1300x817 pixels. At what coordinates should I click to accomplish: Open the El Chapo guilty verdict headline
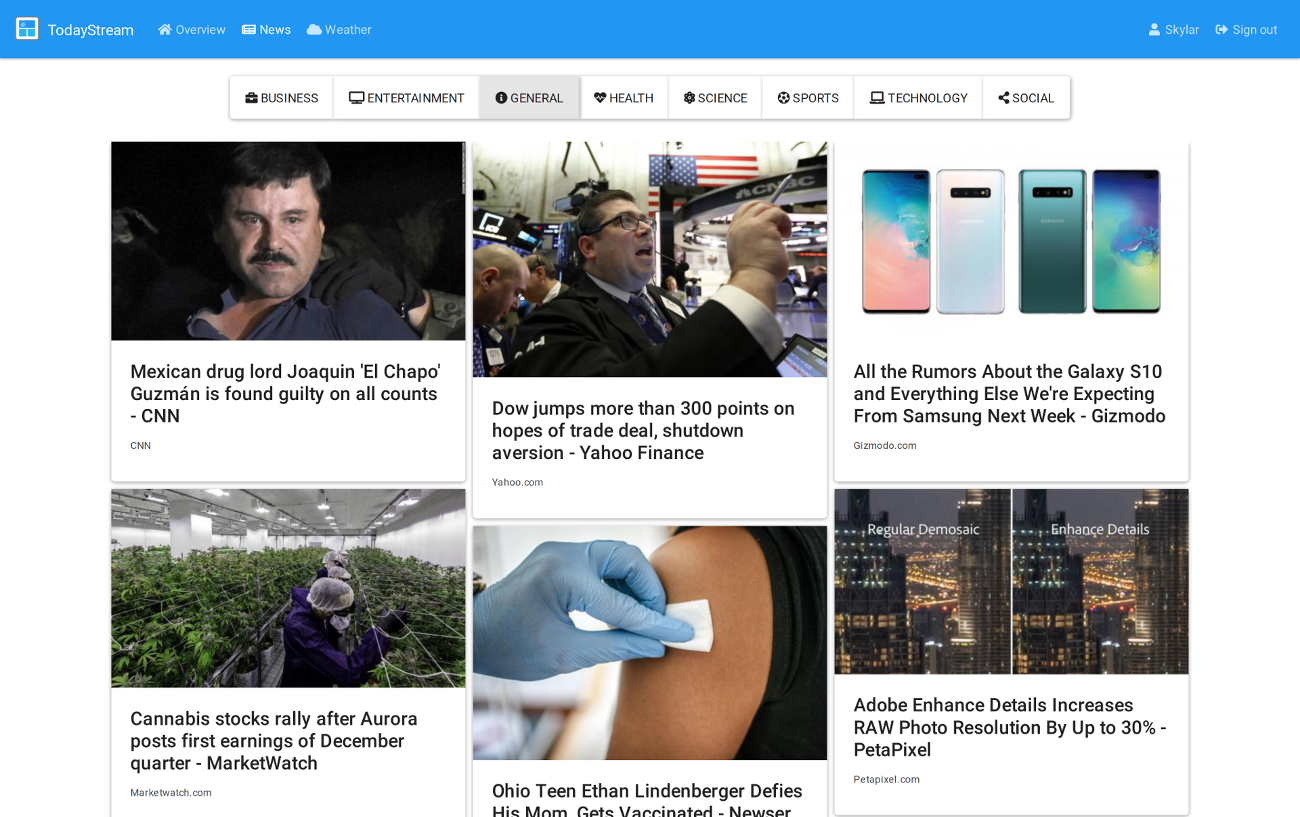(x=286, y=394)
